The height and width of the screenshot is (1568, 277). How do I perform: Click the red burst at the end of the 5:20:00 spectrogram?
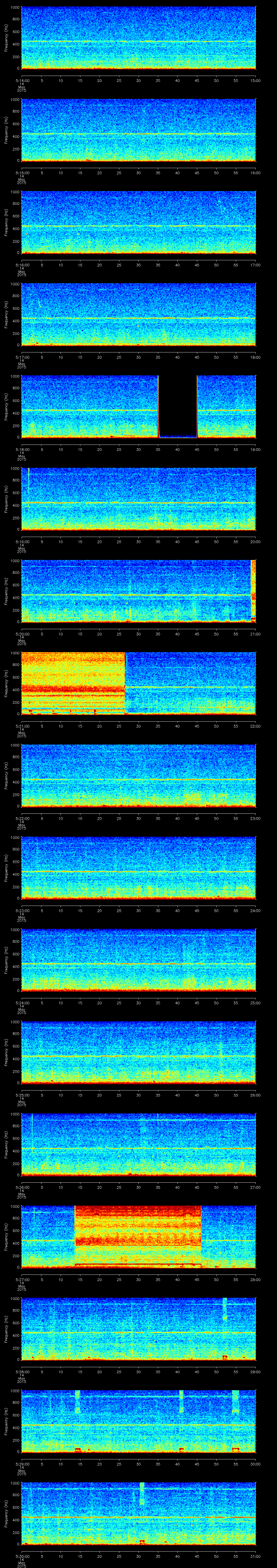pos(253,590)
